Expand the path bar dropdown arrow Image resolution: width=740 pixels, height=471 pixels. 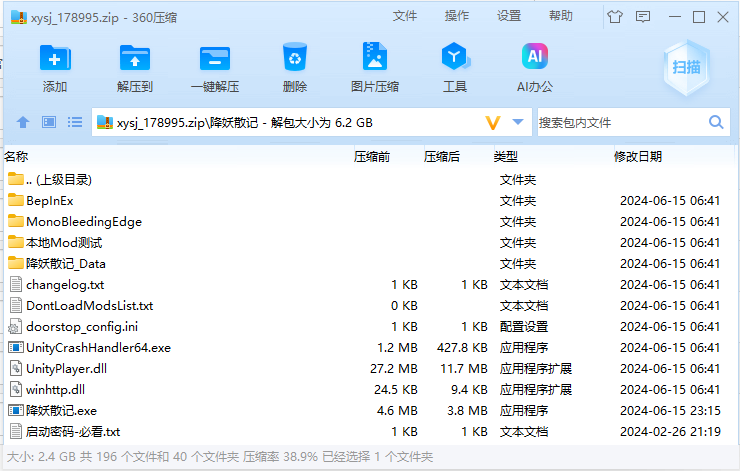click(518, 122)
